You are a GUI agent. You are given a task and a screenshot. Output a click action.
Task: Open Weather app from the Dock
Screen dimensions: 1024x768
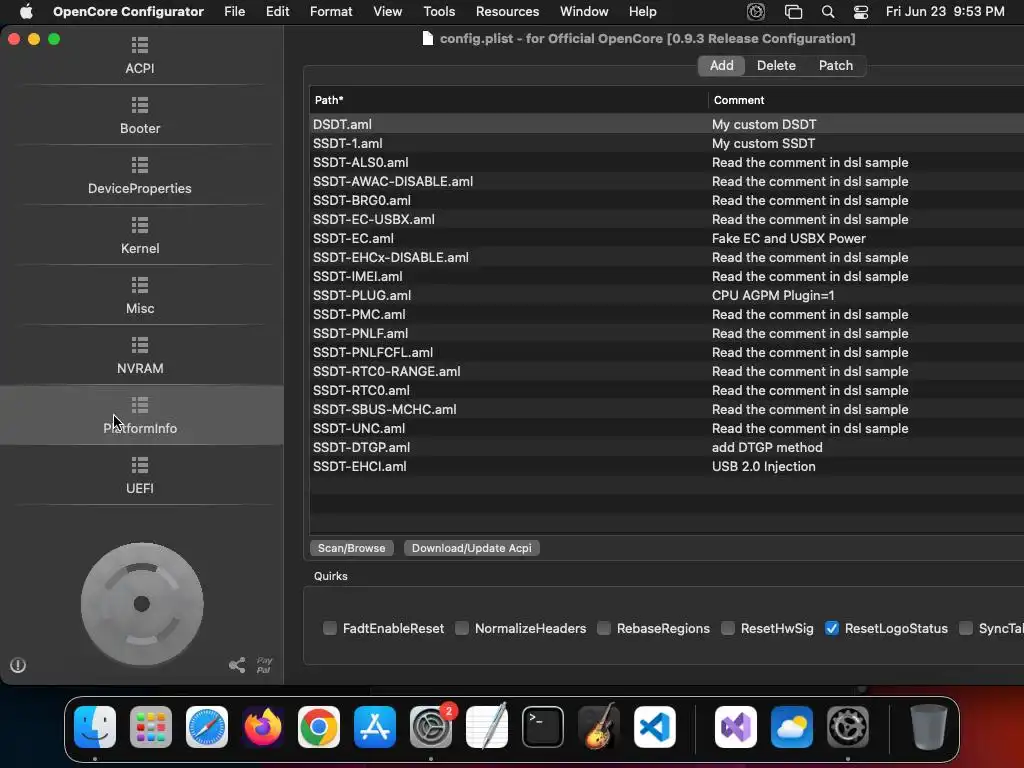(x=792, y=727)
